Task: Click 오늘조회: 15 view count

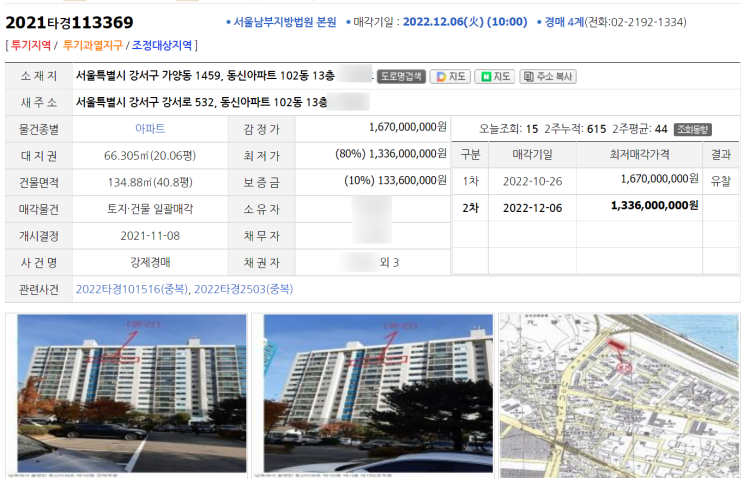Action: (508, 129)
